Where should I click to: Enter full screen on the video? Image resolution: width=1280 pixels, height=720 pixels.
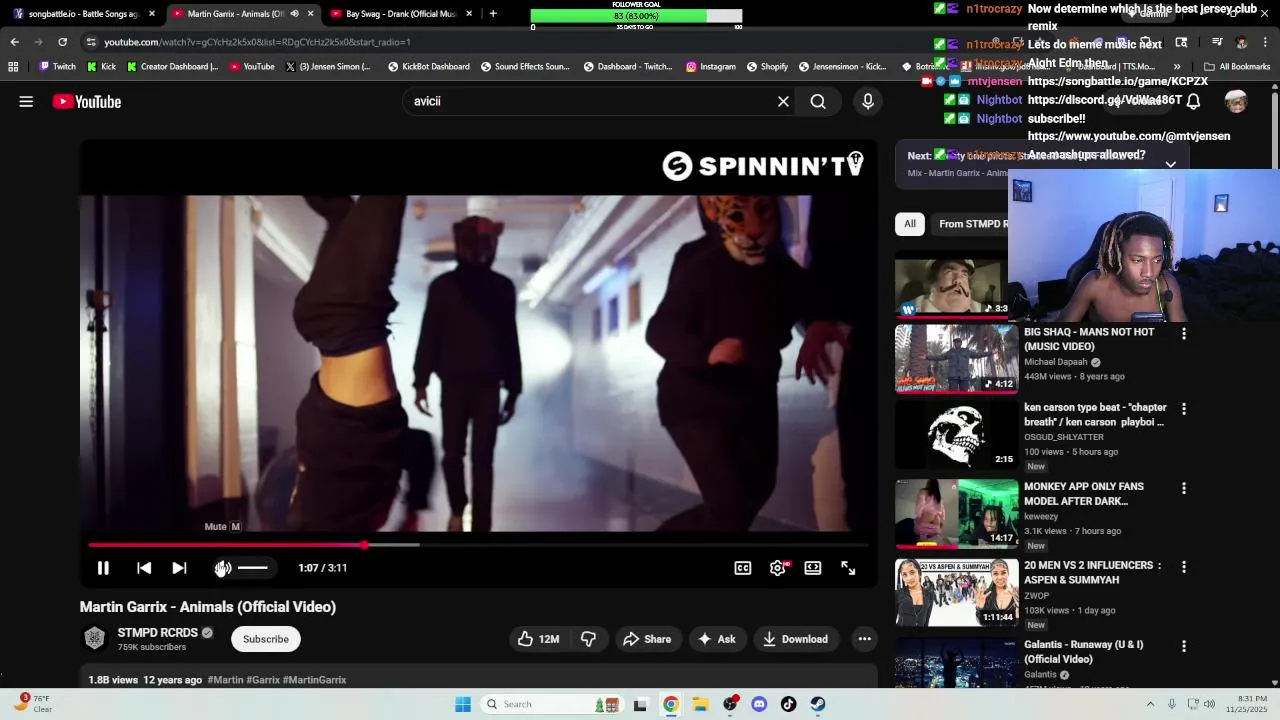pyautogui.click(x=848, y=568)
